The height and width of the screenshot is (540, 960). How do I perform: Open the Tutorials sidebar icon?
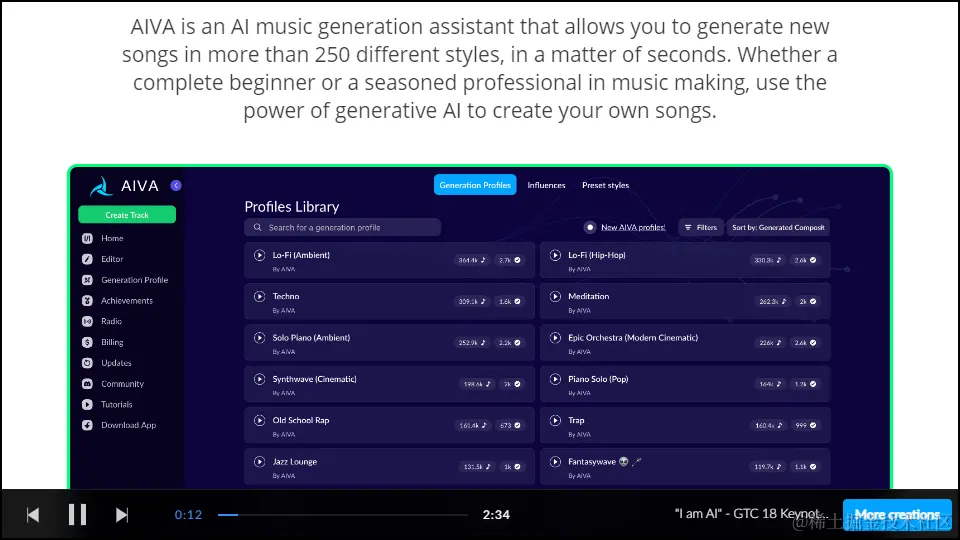pos(87,405)
